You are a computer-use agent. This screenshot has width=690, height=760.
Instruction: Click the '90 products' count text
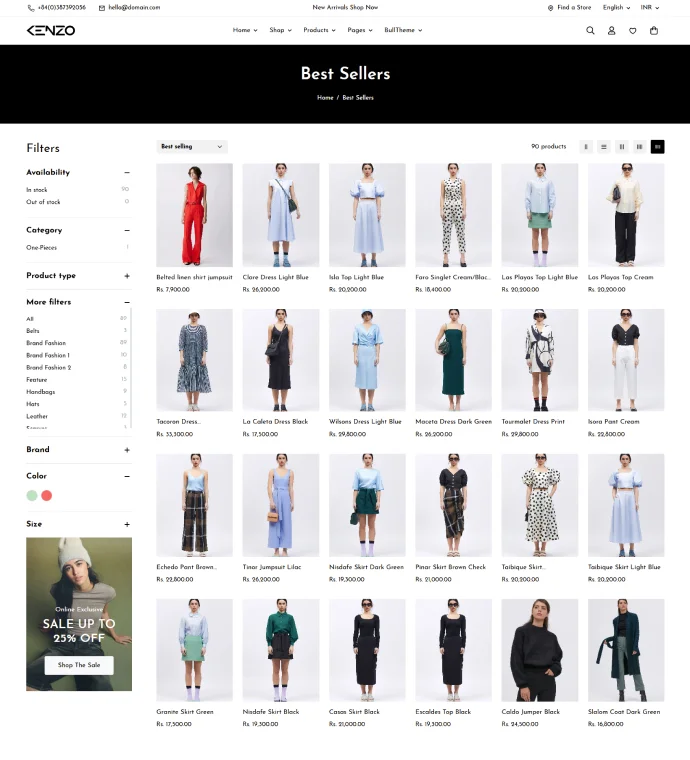click(549, 146)
